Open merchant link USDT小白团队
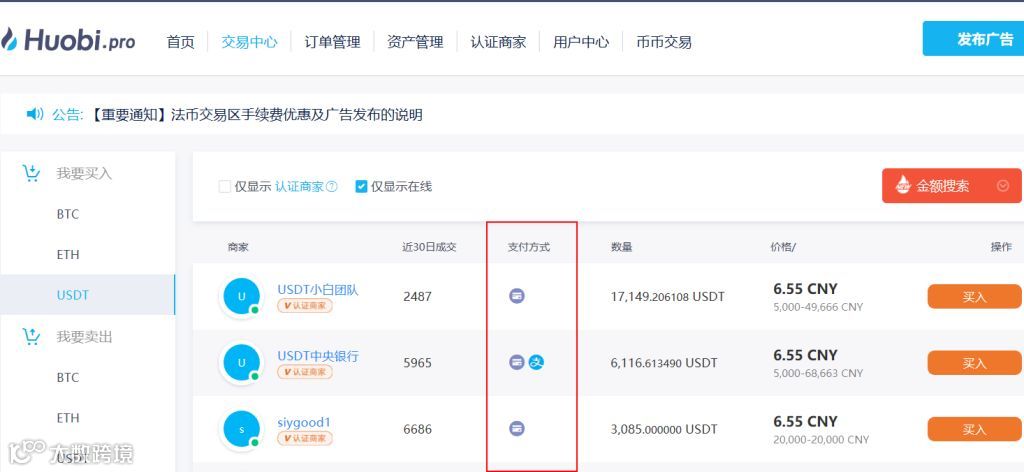Viewport: 1024px width, 472px height. point(318,289)
